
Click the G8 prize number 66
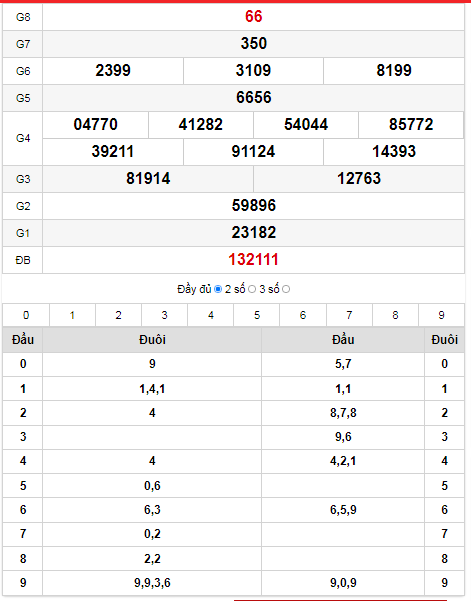point(253,16)
